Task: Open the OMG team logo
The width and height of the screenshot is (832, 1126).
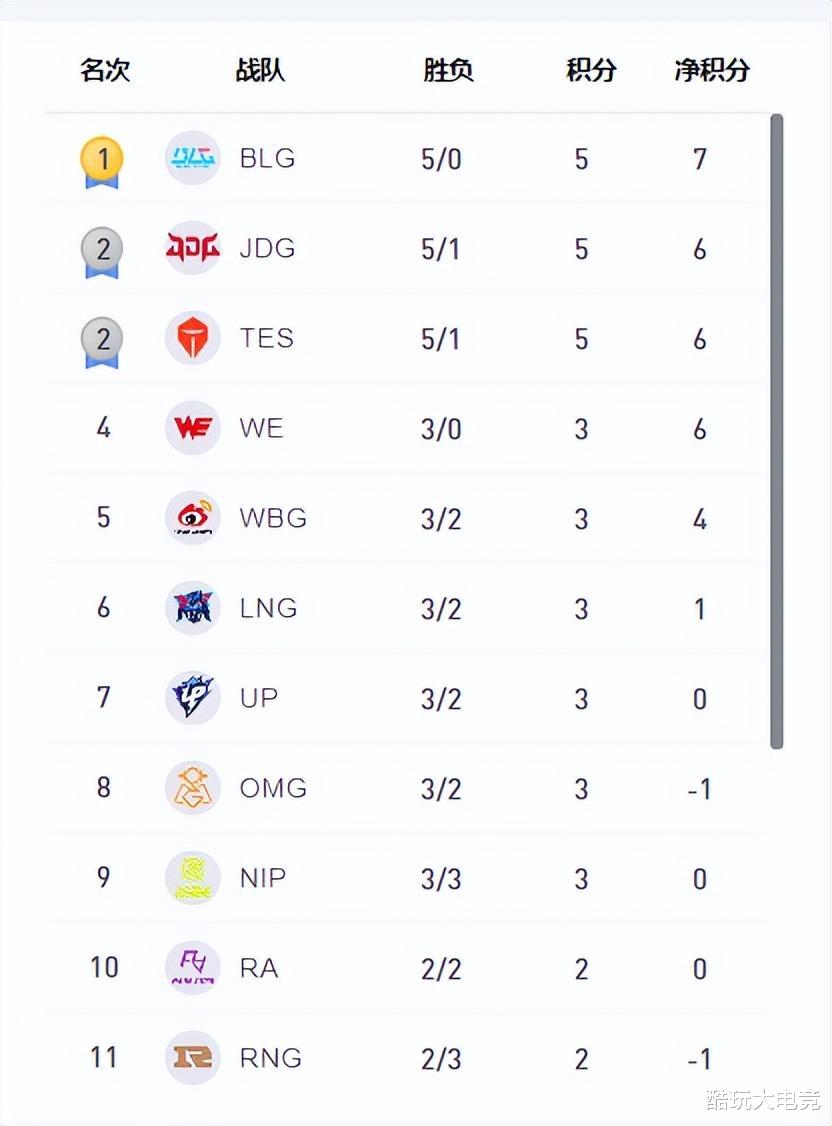Action: click(x=192, y=788)
